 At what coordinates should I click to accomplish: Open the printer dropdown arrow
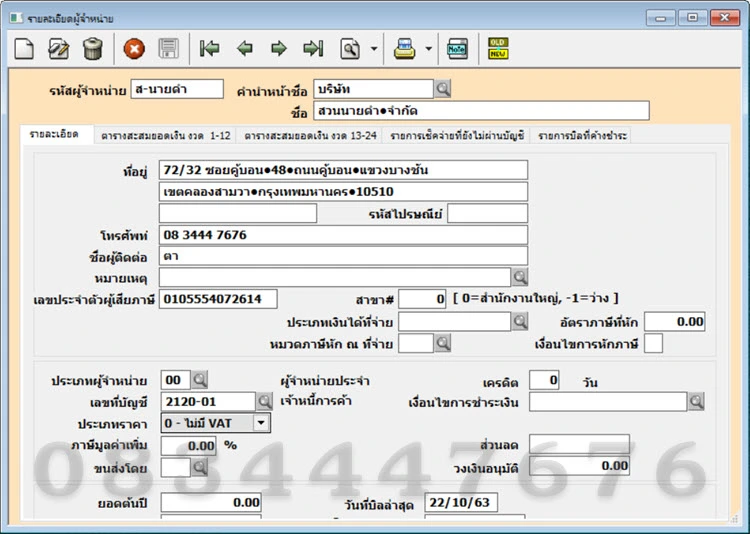tap(429, 49)
